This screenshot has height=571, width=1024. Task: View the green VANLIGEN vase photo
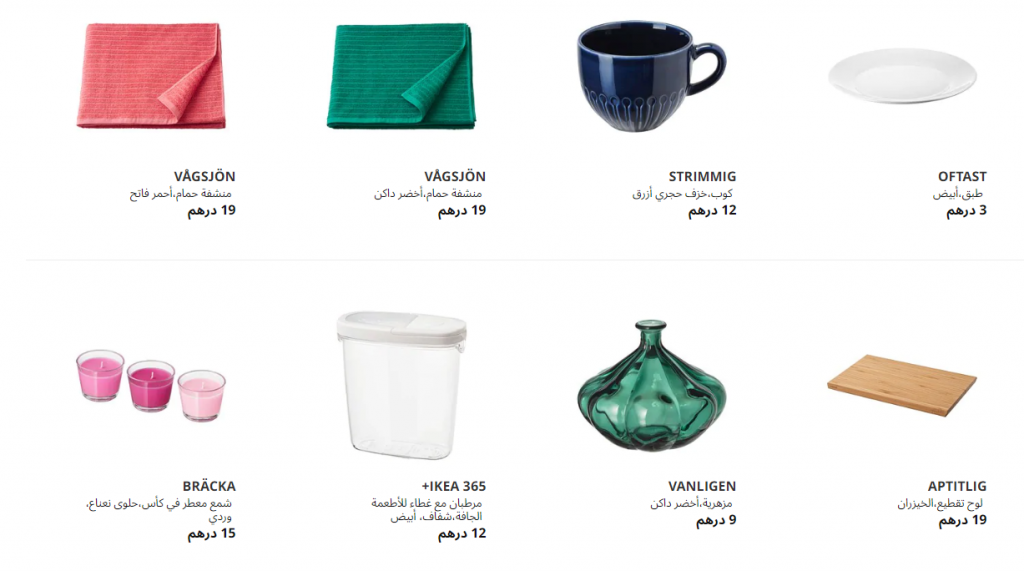pos(651,385)
